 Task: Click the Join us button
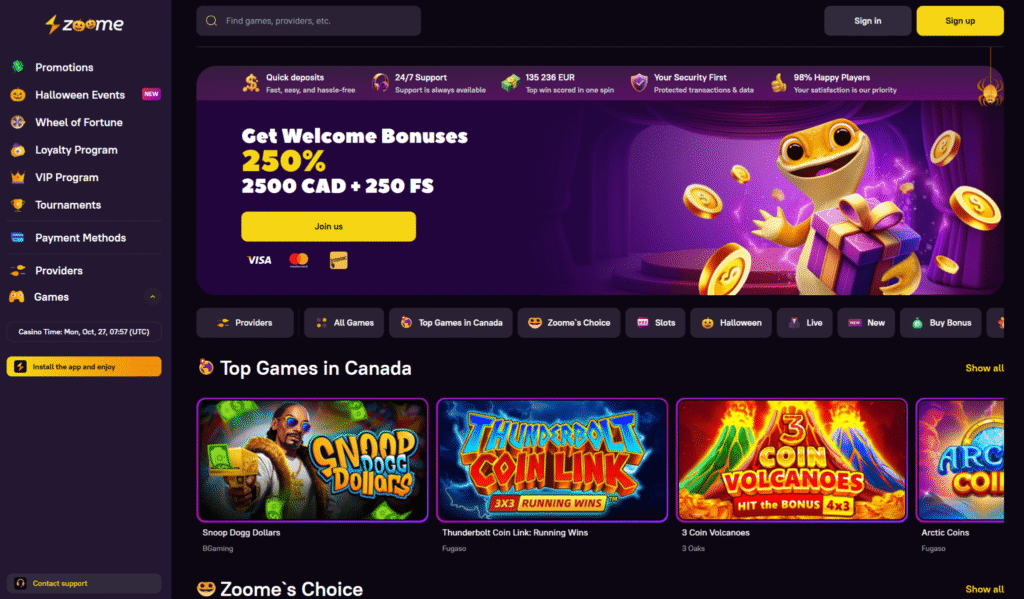[x=328, y=226]
